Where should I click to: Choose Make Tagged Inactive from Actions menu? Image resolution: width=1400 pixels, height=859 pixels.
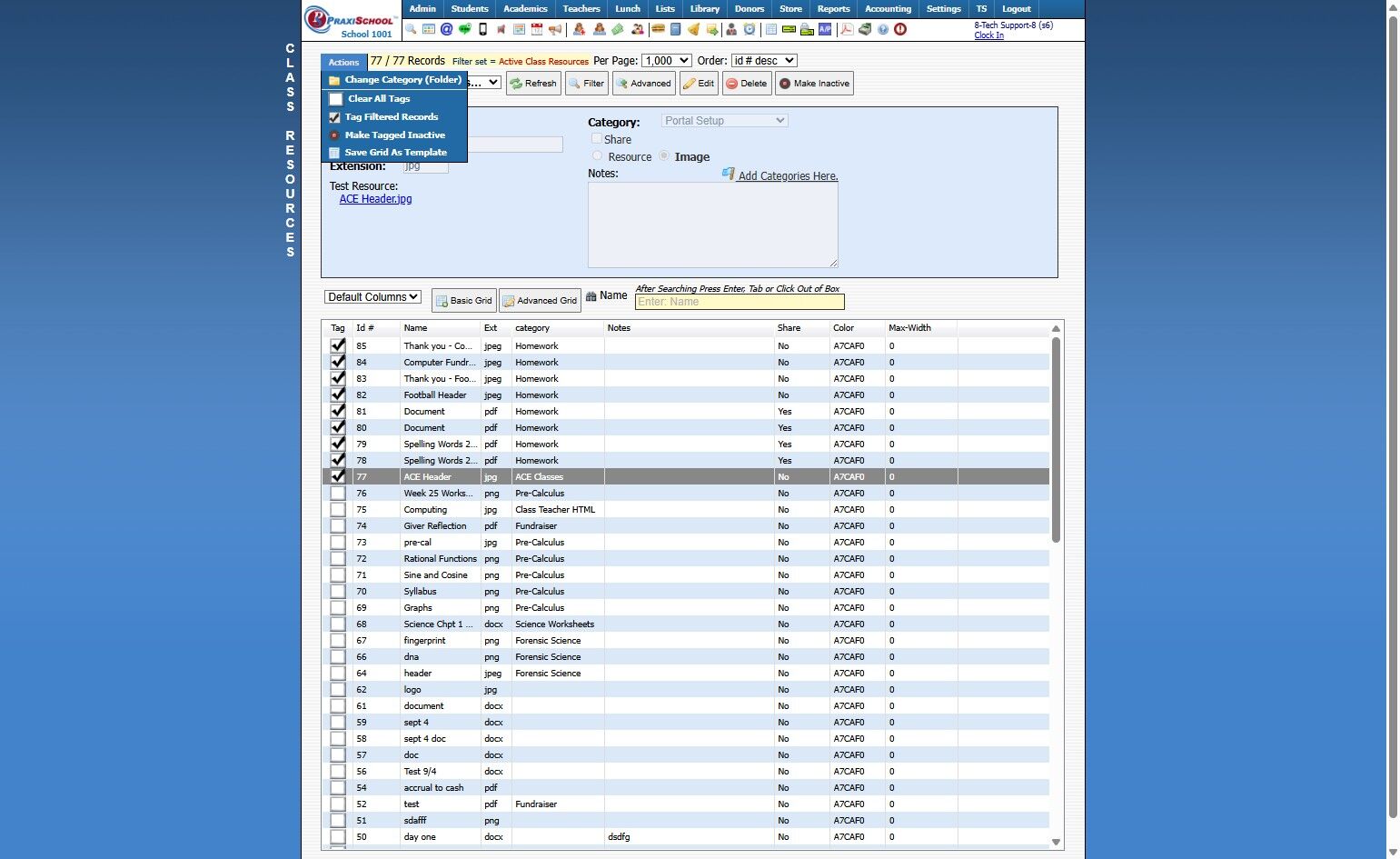[394, 135]
